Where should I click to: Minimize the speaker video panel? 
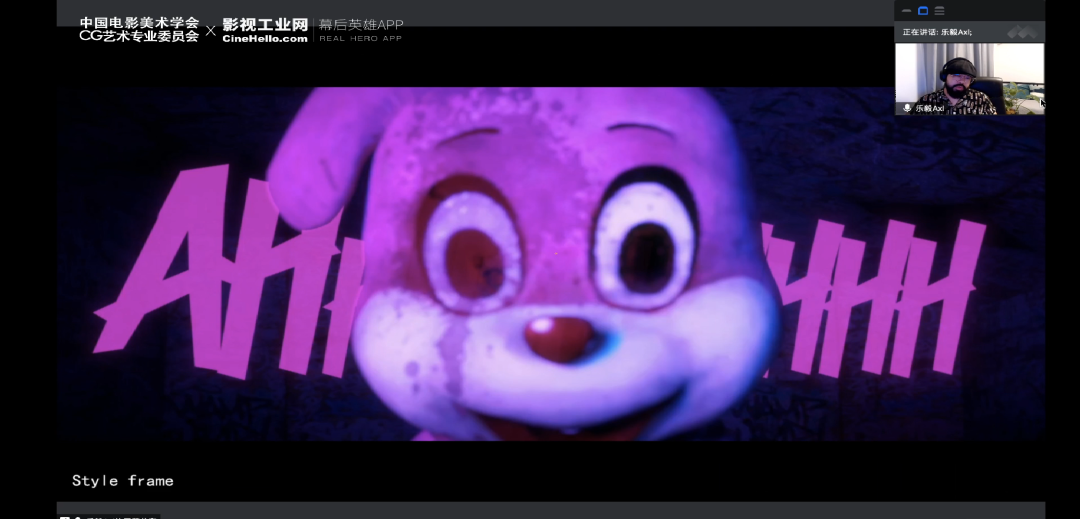point(906,11)
